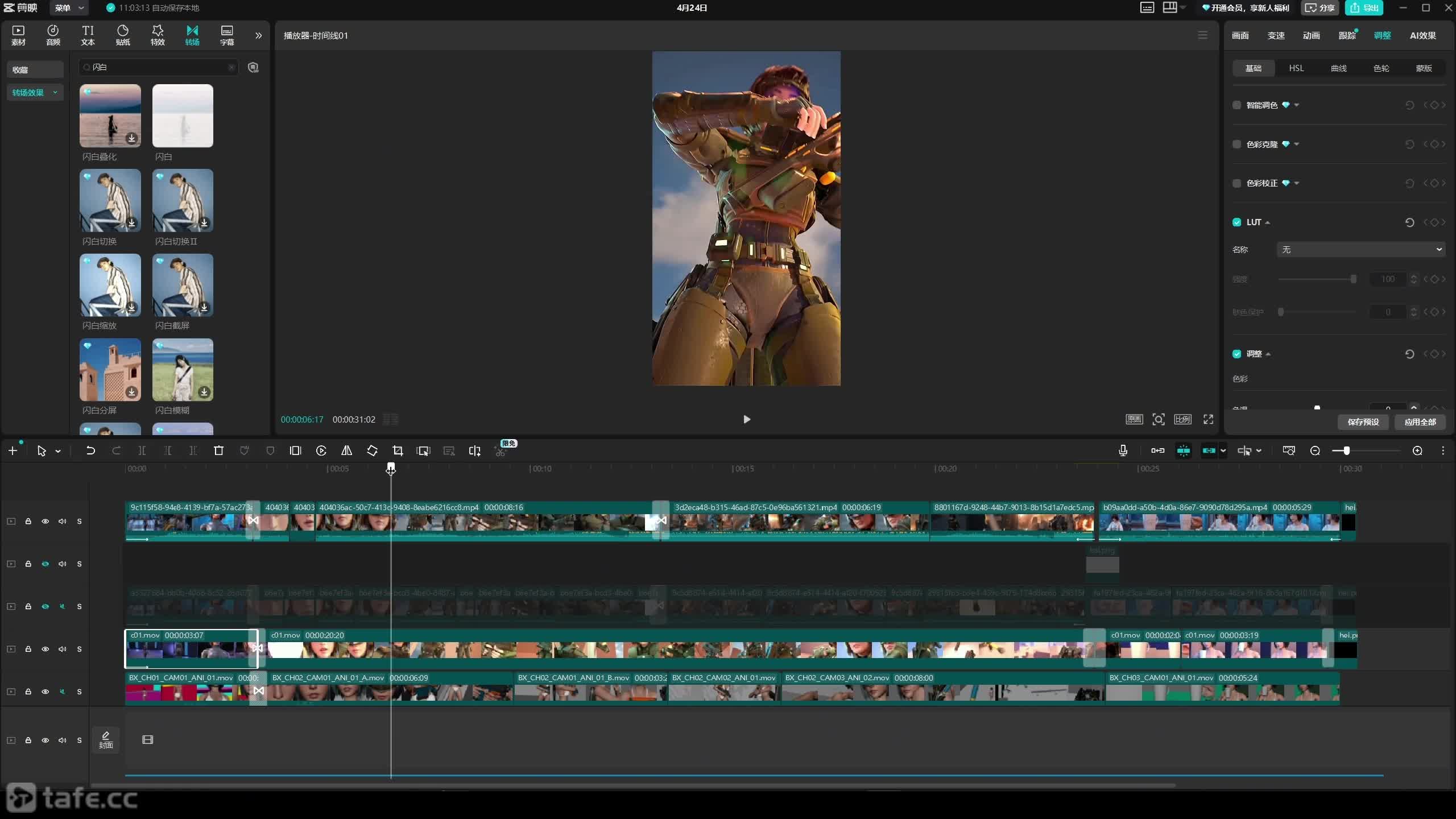This screenshot has width=1456, height=819.
Task: Enable the 色彩克隆 checkbox
Action: click(1236, 144)
